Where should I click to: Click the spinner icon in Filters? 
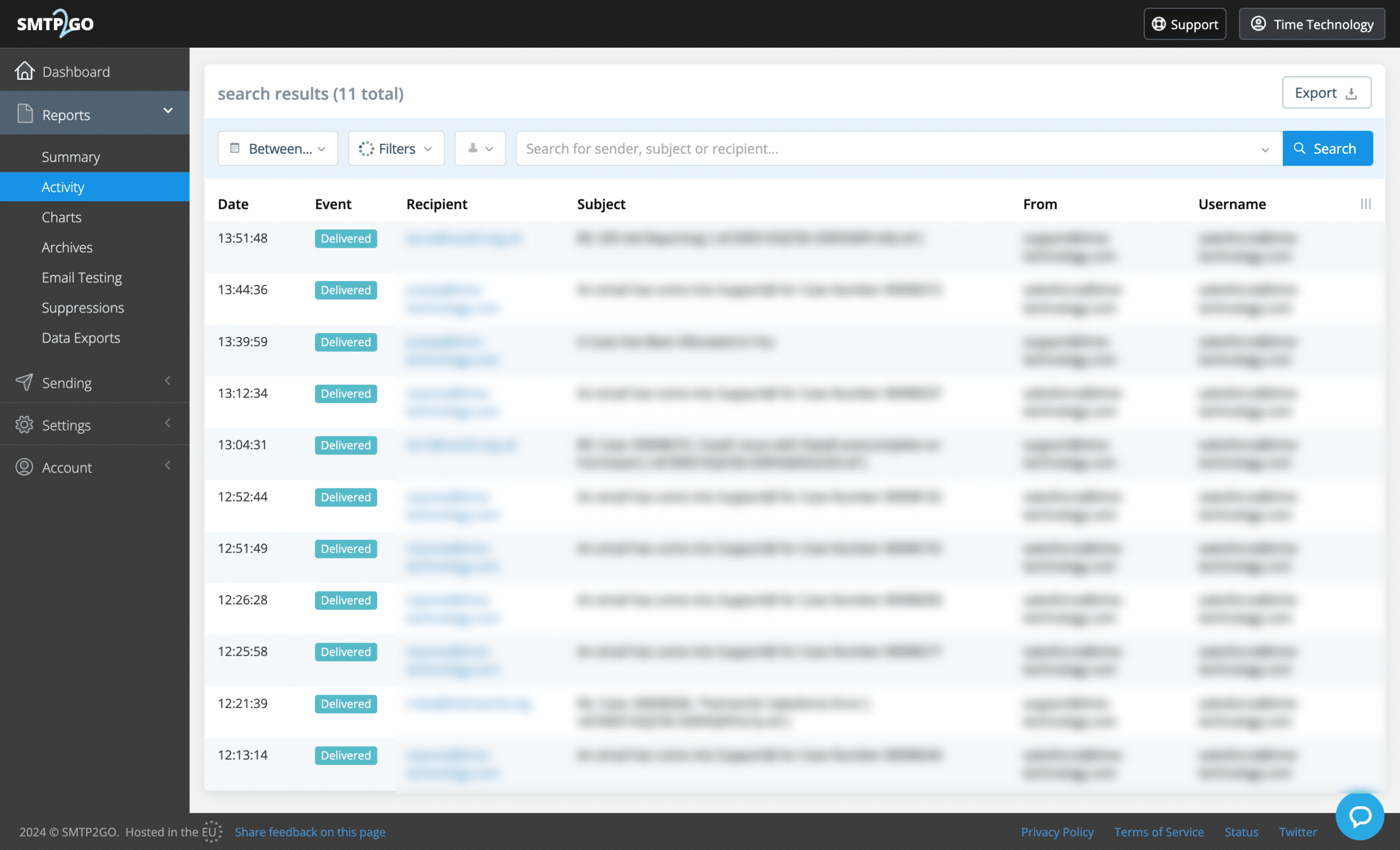point(366,148)
